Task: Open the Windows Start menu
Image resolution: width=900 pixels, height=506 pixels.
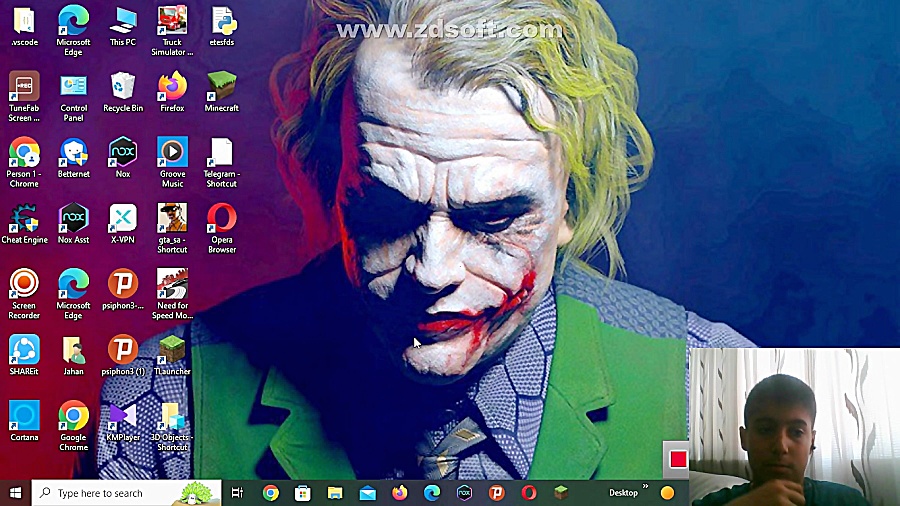Action: [x=15, y=493]
